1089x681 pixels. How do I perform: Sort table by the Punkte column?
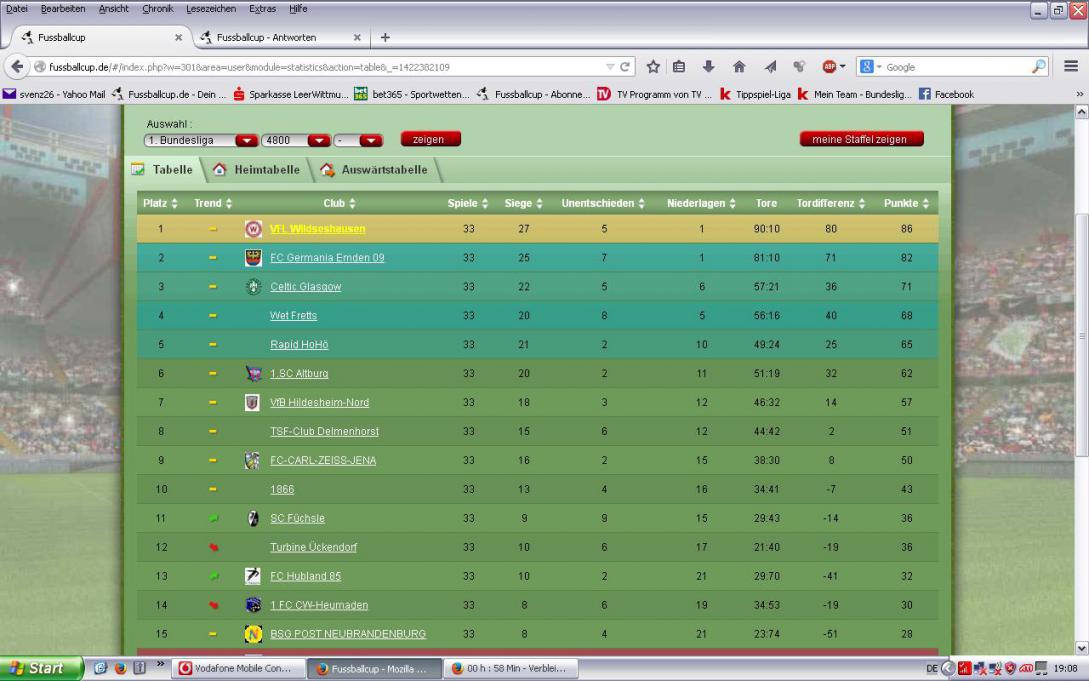[906, 204]
